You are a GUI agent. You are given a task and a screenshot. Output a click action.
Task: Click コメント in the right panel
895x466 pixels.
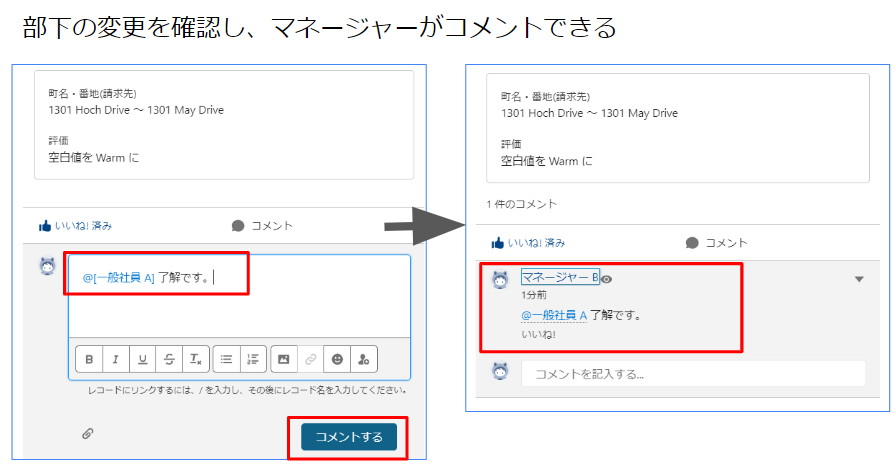[x=716, y=243]
